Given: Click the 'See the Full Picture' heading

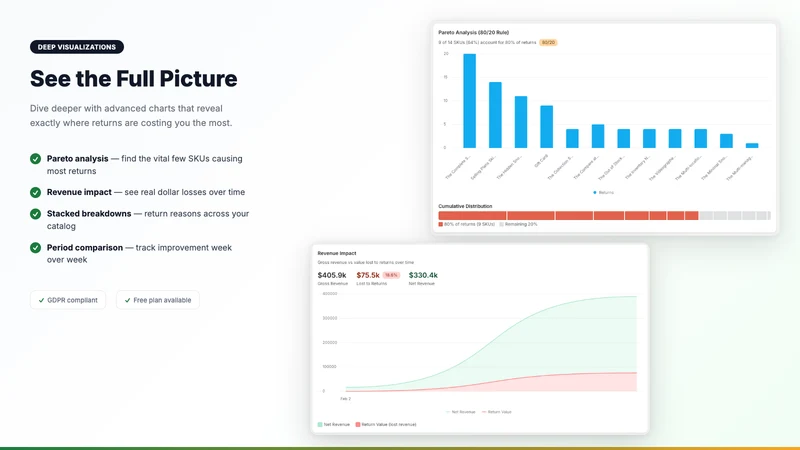Looking at the screenshot, I should pyautogui.click(x=134, y=79).
